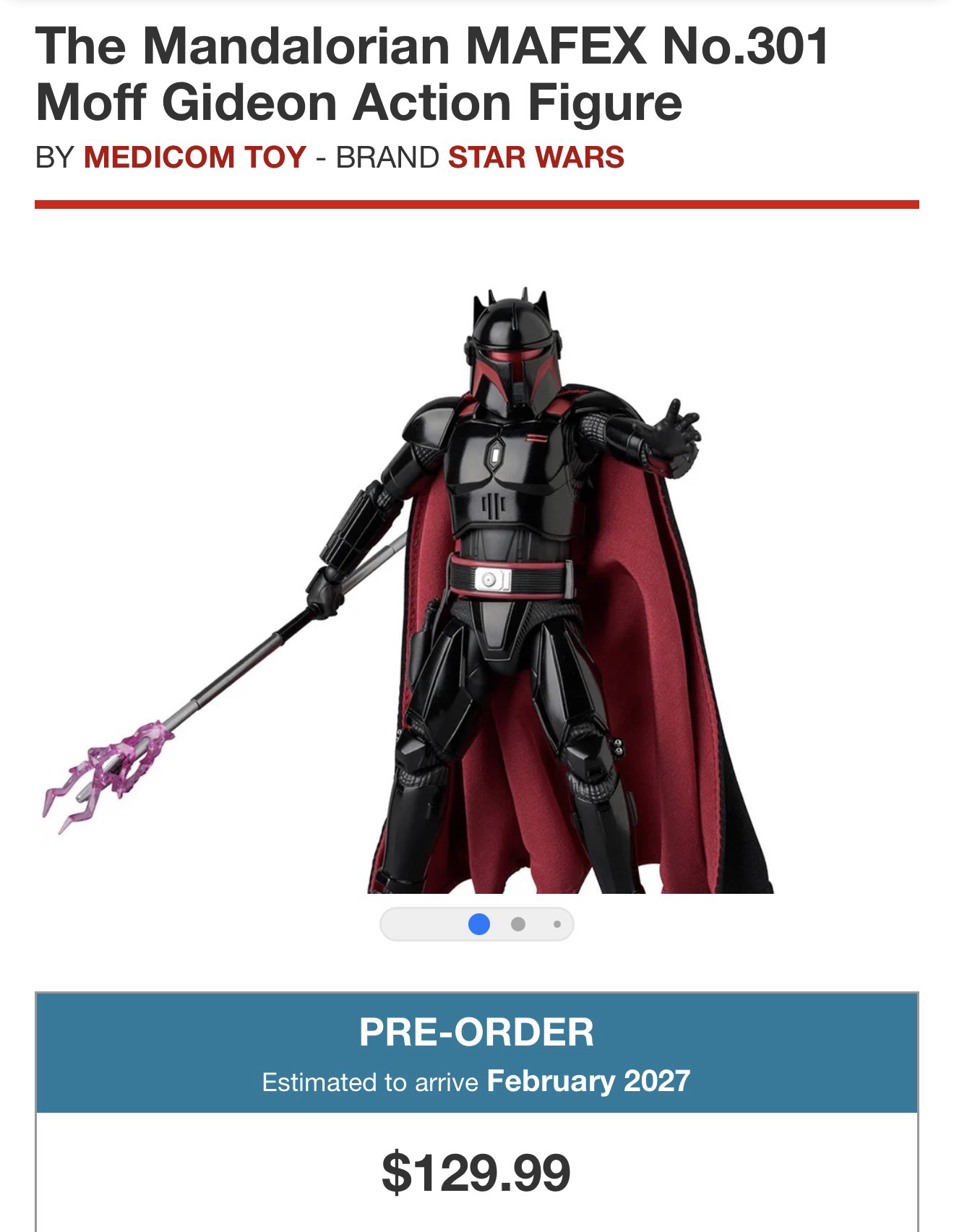Open the MEDICOM TOY manufacturer link

195,157
